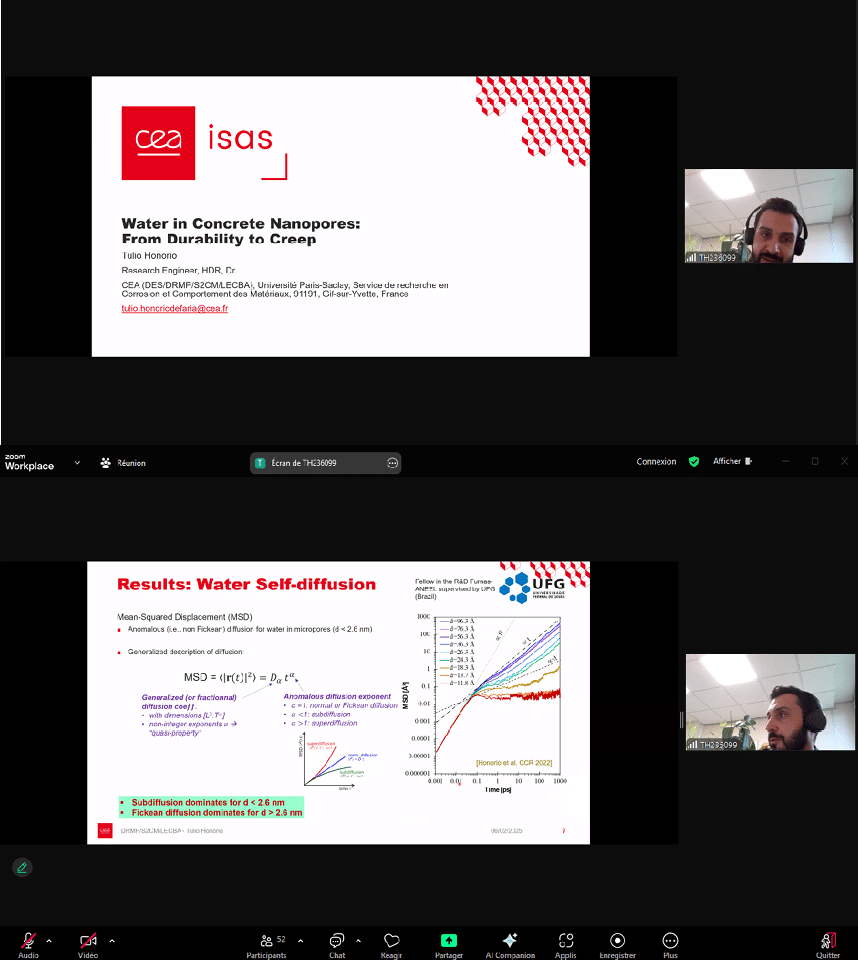Click 'Fickean diffusion dominates for d > 2.6 nm' text
858x960 pixels.
click(x=217, y=812)
